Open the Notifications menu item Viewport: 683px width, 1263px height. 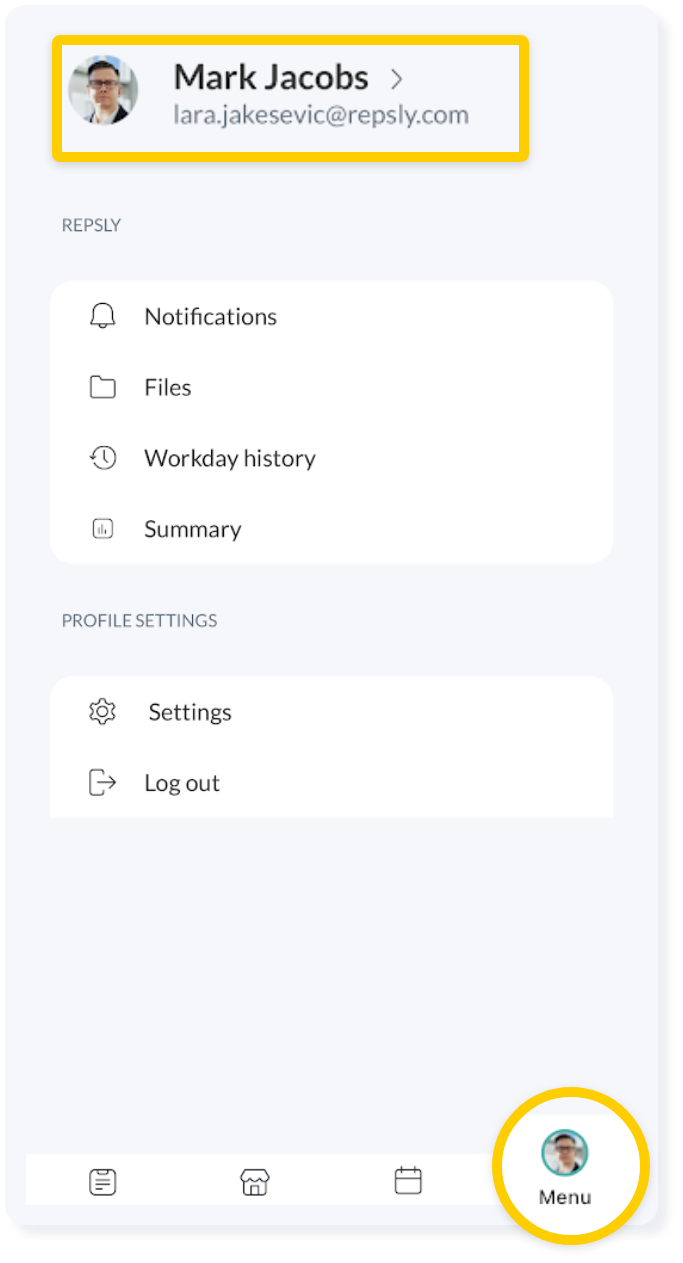pyautogui.click(x=211, y=317)
